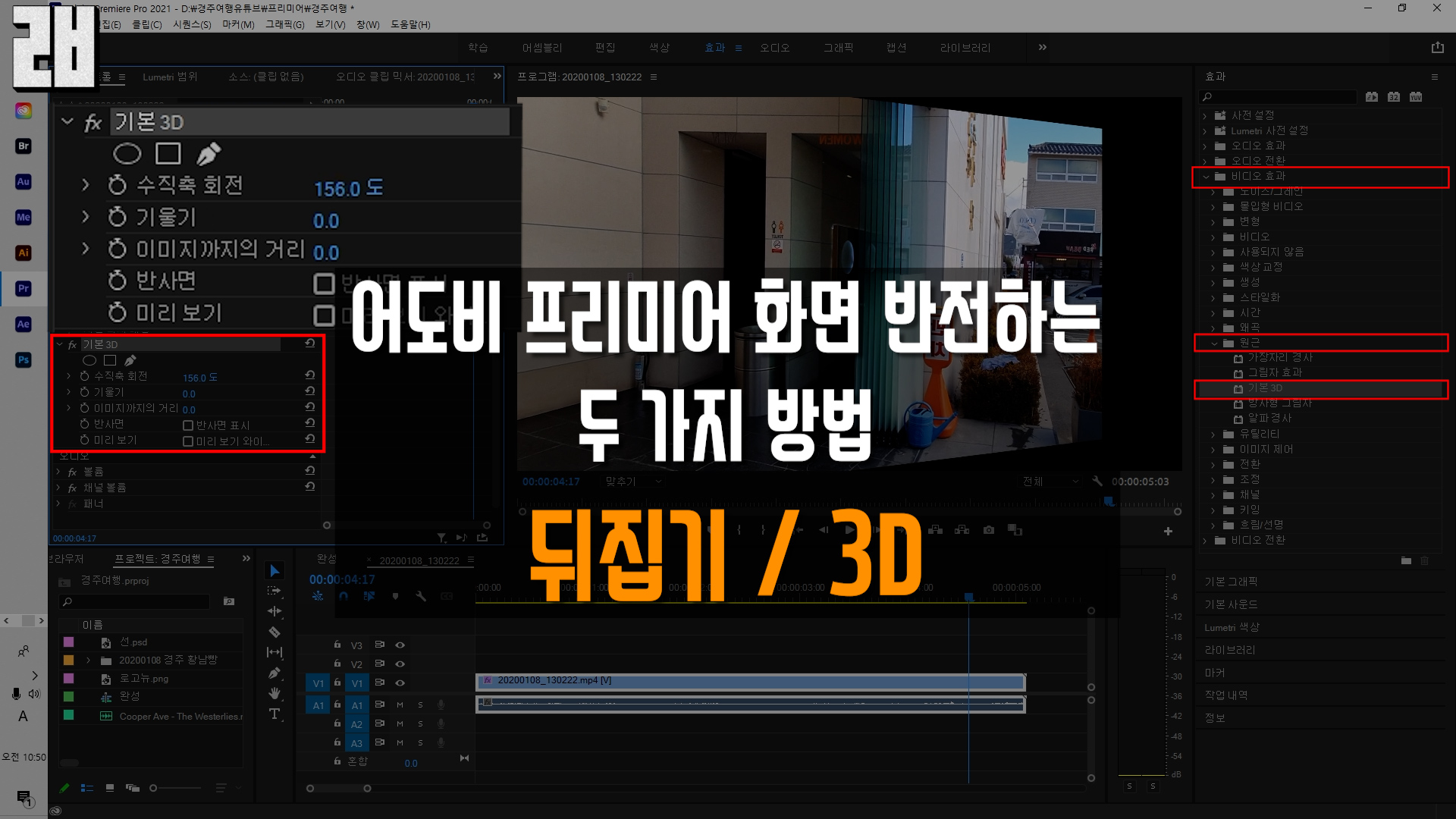Open the 시퀀스(S) menu
The image size is (1456, 819).
[192, 24]
